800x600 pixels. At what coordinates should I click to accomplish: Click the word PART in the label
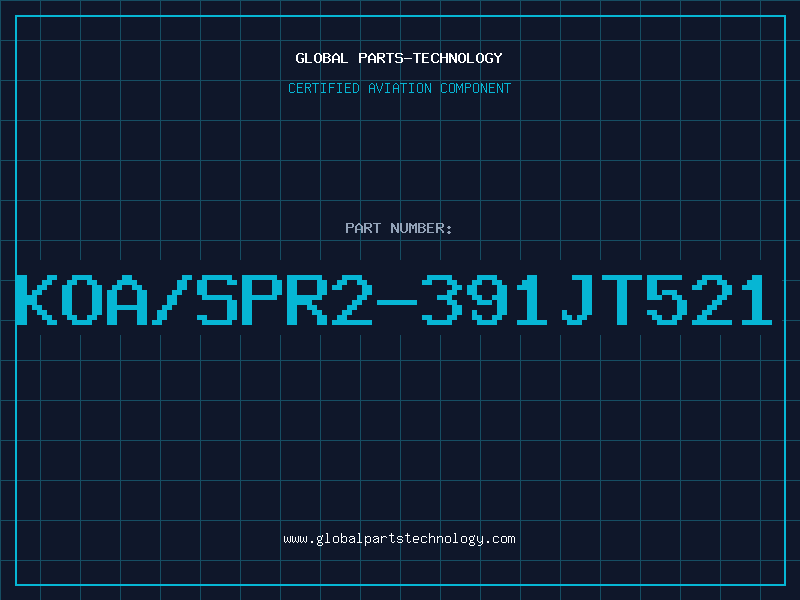click(363, 228)
